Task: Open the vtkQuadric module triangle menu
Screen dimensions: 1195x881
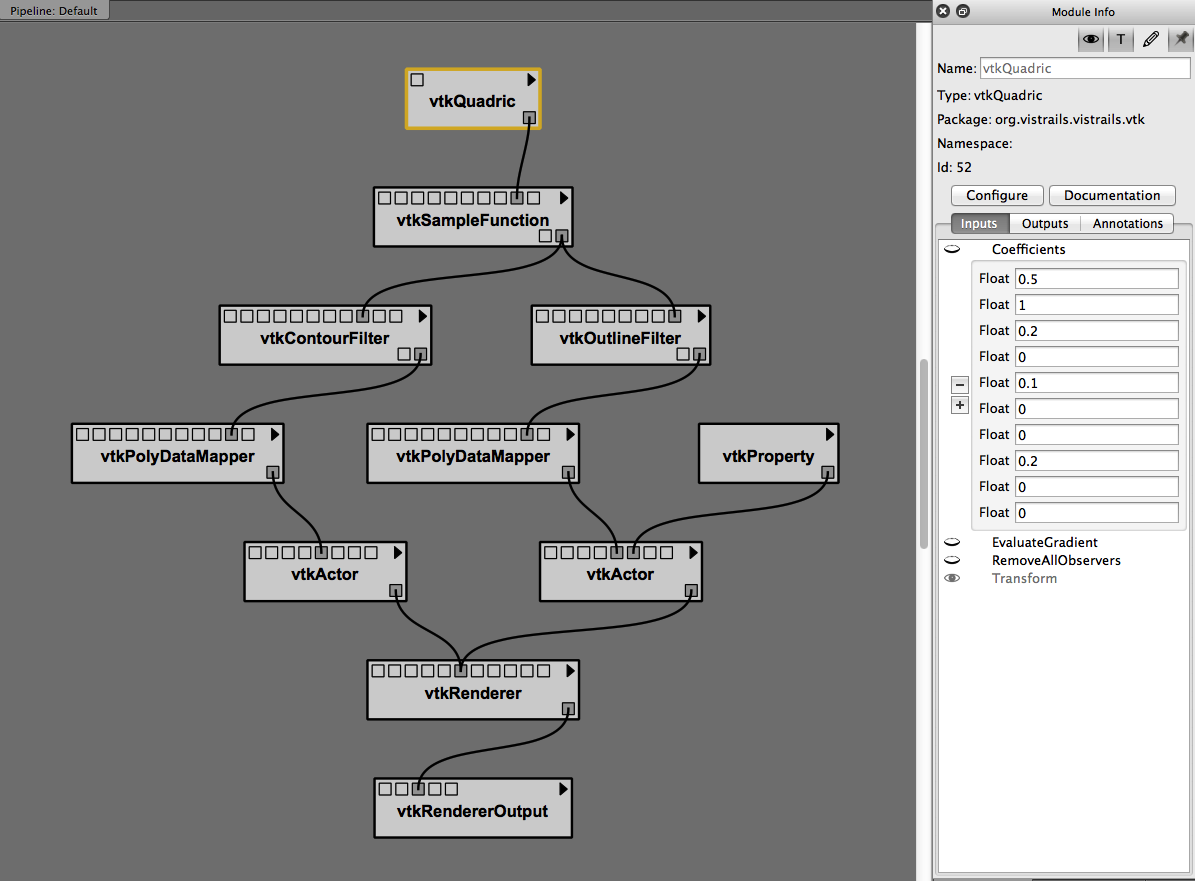Action: 531,80
